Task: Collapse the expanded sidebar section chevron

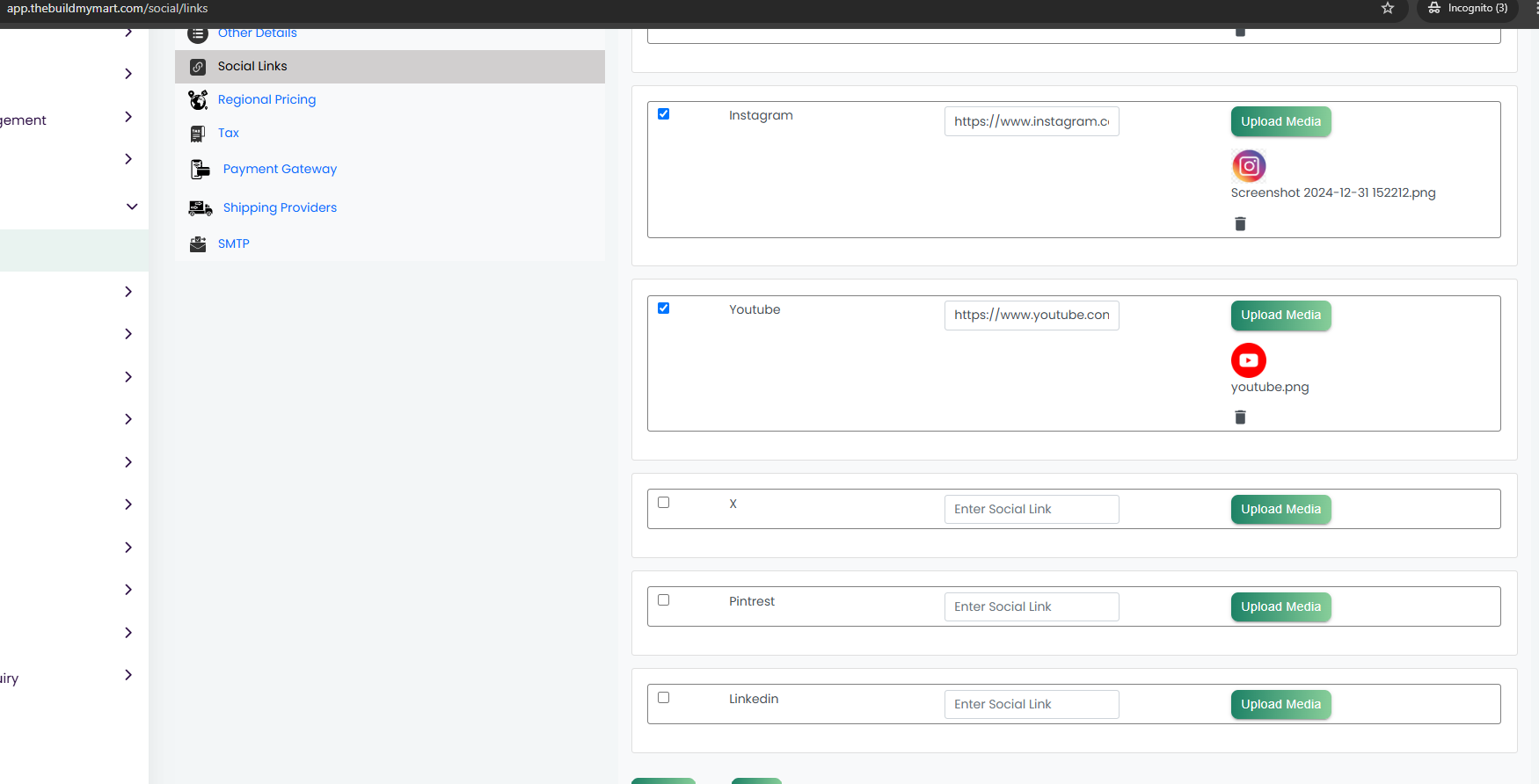Action: point(132,207)
